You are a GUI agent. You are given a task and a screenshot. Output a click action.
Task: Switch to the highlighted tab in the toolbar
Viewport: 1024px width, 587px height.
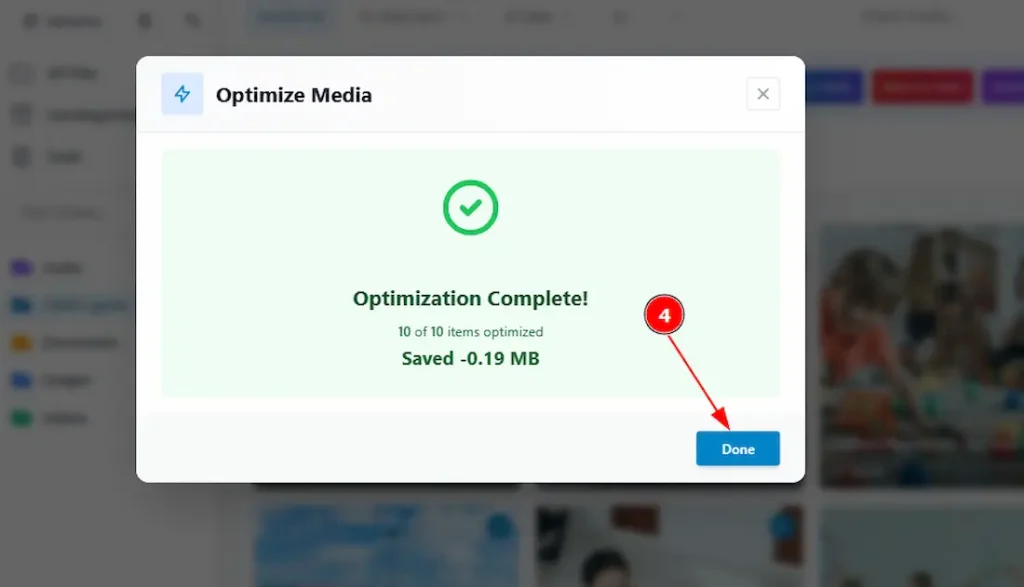click(291, 16)
